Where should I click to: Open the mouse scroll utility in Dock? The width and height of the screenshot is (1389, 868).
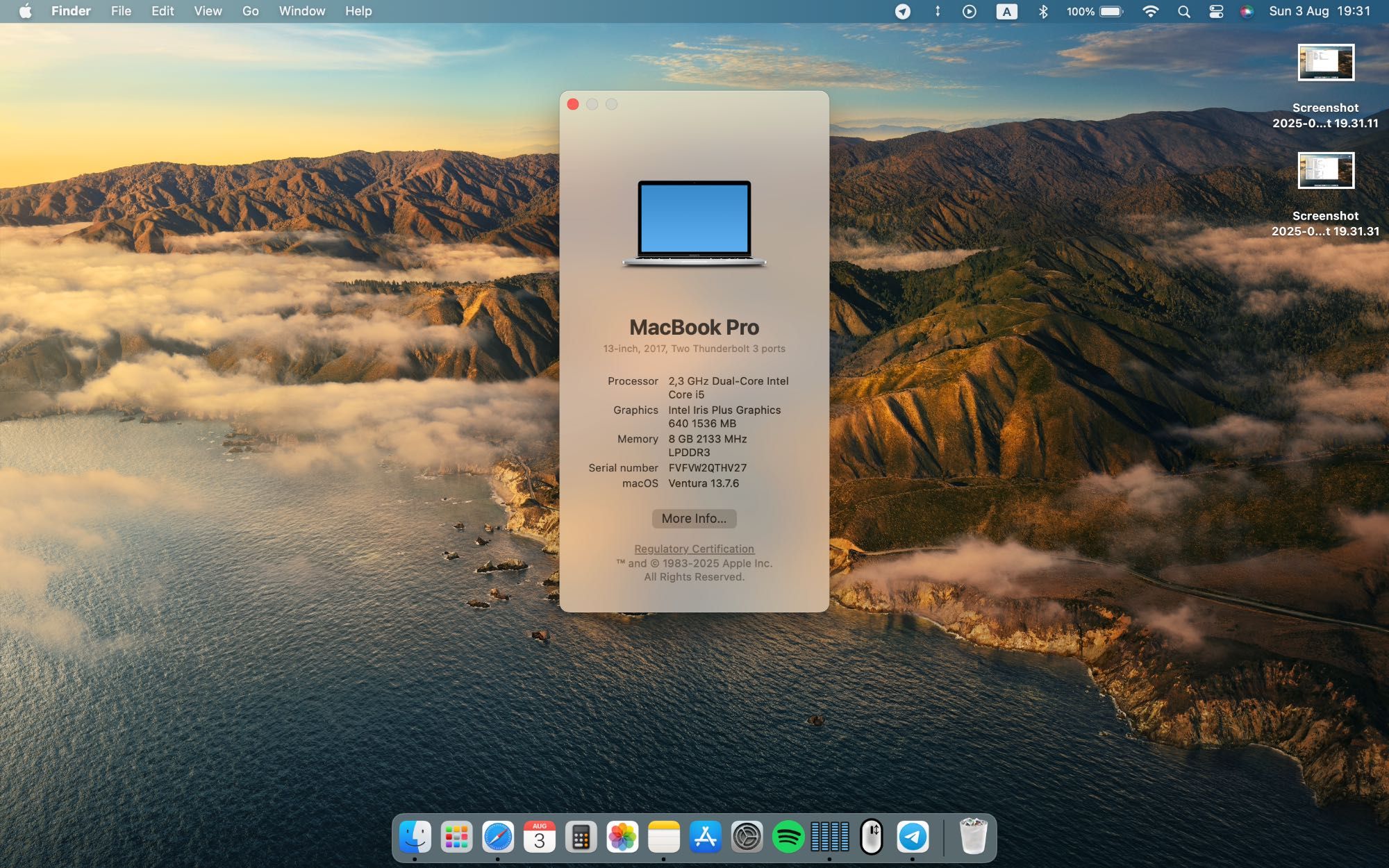pos(872,837)
